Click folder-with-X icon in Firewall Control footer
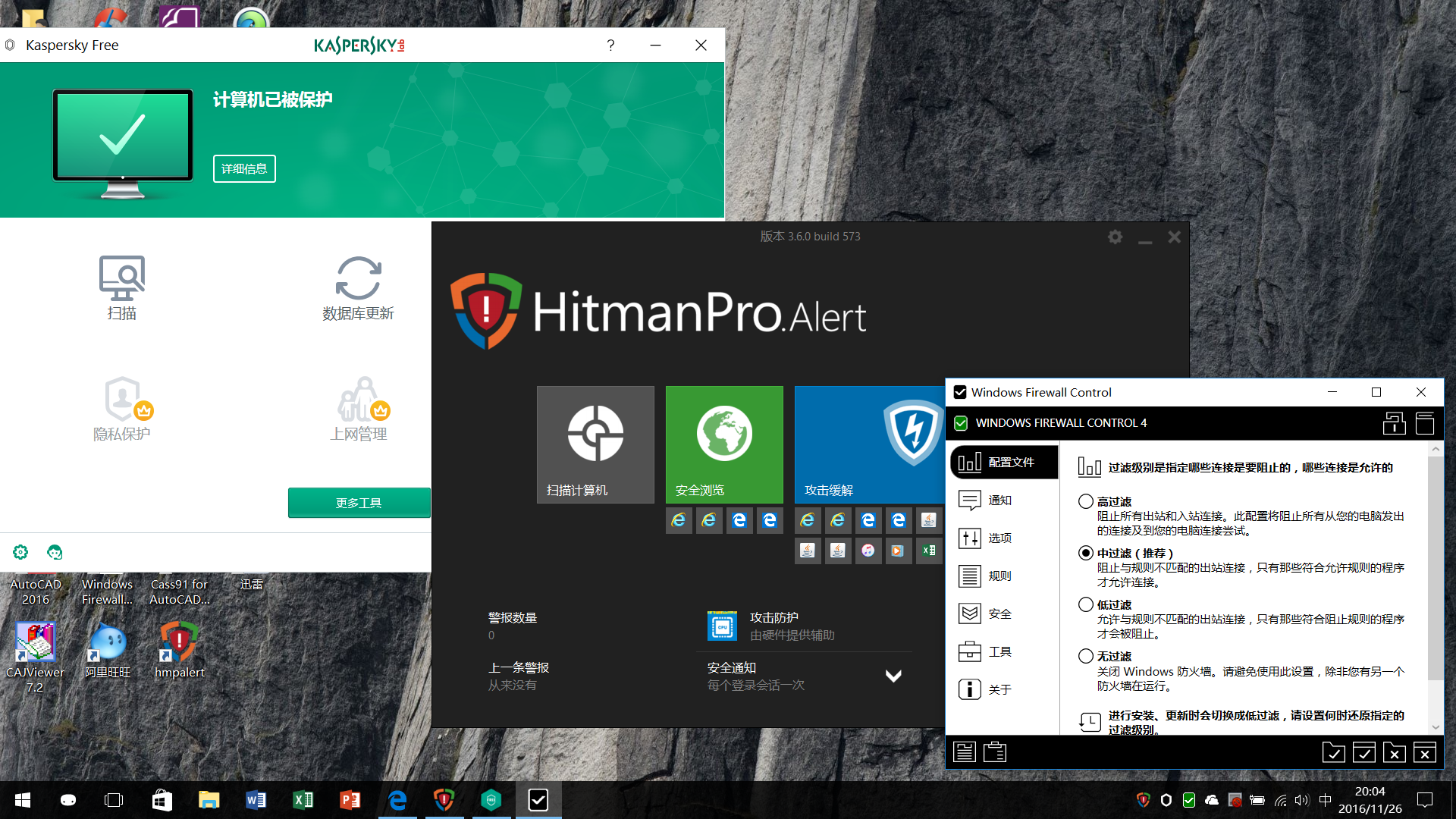The image size is (1456, 819). pyautogui.click(x=1394, y=752)
